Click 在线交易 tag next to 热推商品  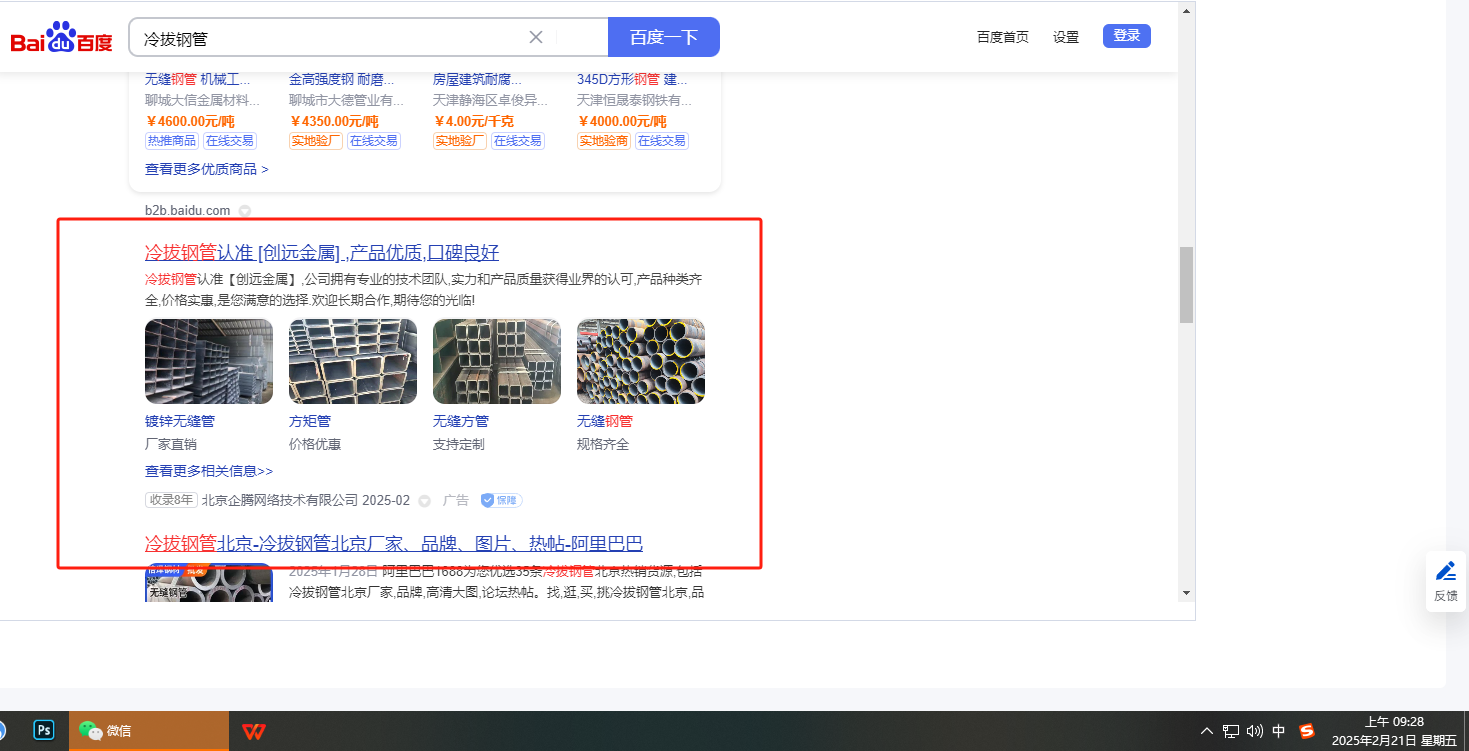[230, 141]
